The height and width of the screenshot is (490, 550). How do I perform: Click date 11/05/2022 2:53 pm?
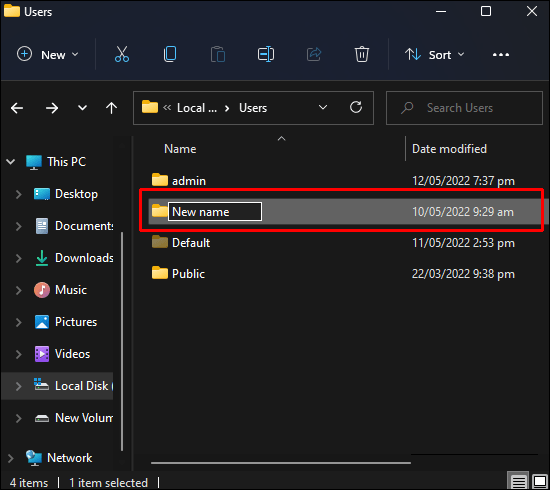463,243
